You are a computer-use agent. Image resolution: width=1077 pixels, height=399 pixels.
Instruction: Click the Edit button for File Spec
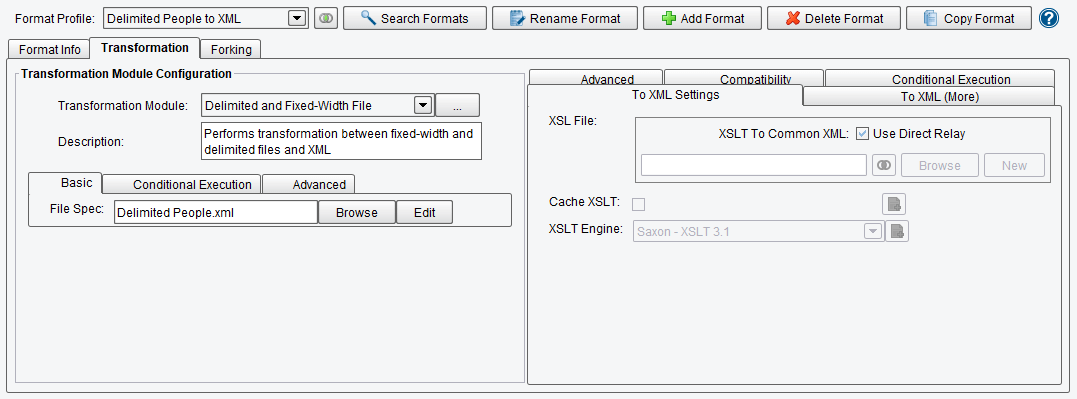pyautogui.click(x=424, y=213)
